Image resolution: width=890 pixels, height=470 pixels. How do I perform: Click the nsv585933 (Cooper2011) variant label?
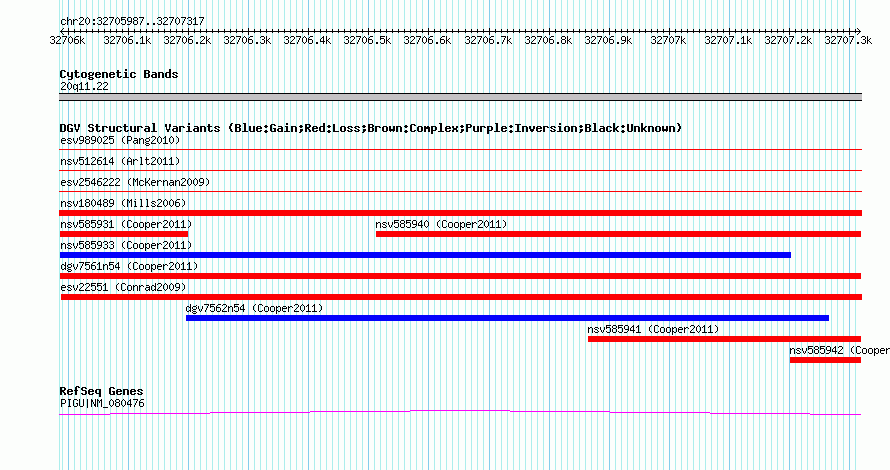tap(126, 245)
